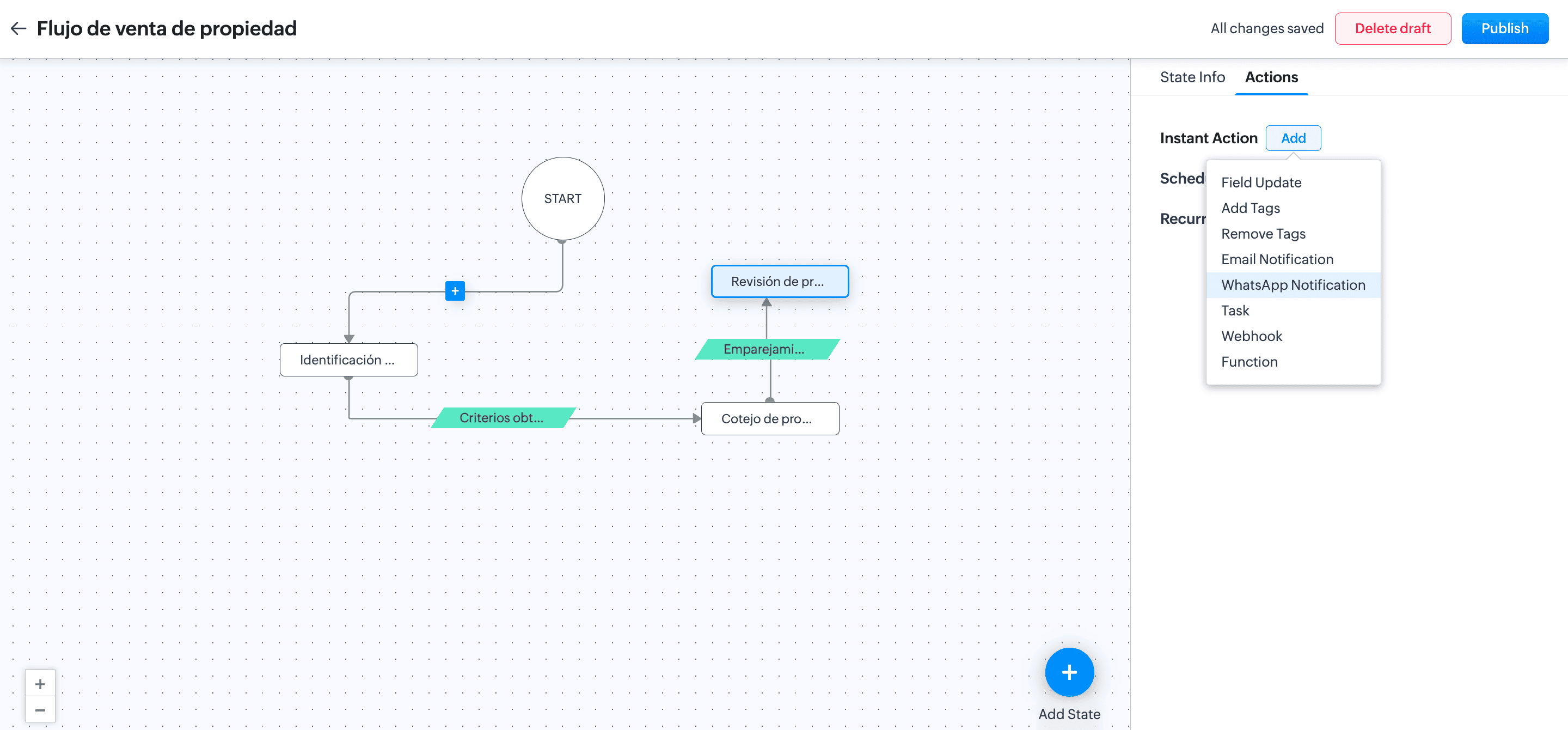This screenshot has height=730, width=1568.
Task: Pick the Webhook action option
Action: point(1251,336)
